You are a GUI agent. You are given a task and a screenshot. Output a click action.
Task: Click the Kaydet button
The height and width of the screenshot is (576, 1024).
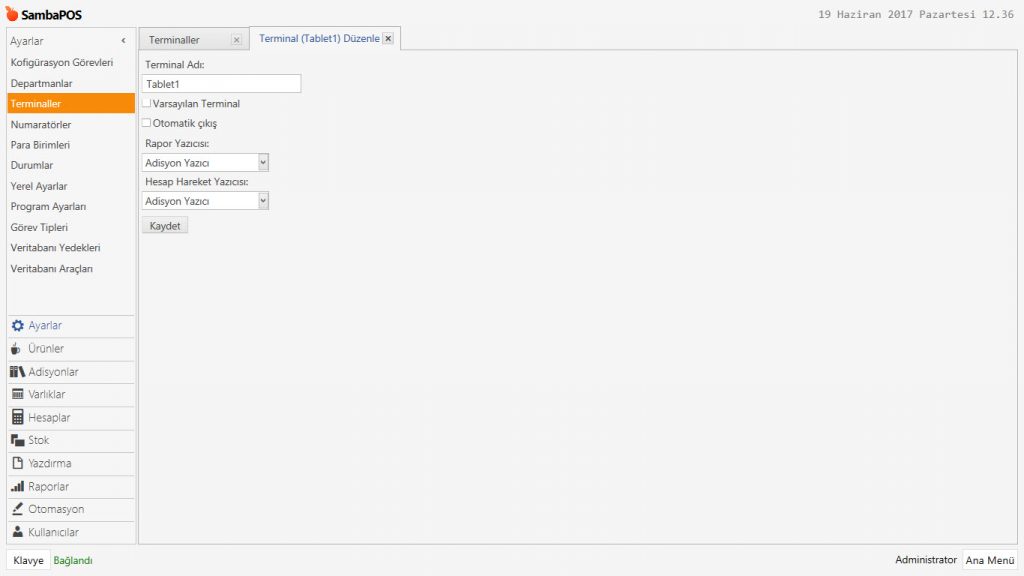164,225
